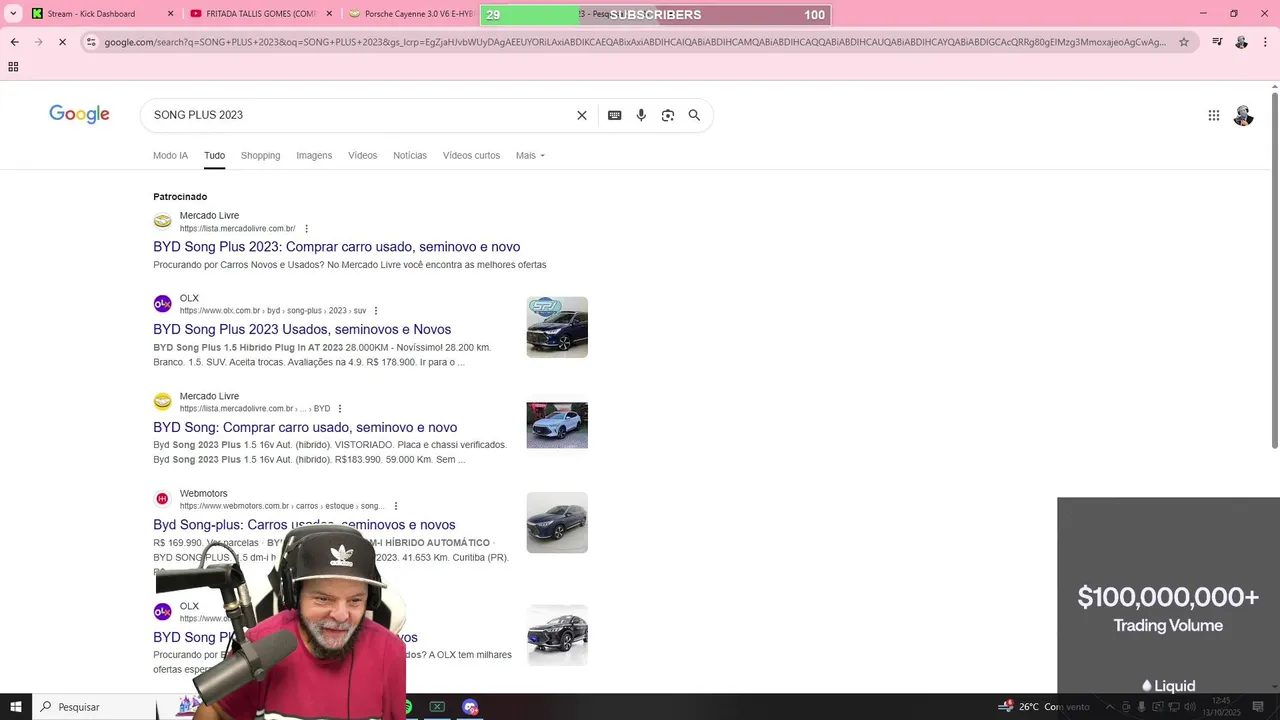Open the on-screen keyboard input tool

614,115
